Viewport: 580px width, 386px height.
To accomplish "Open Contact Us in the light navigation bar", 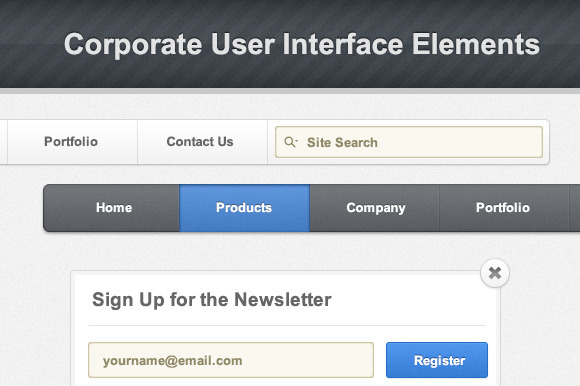I will (202, 142).
